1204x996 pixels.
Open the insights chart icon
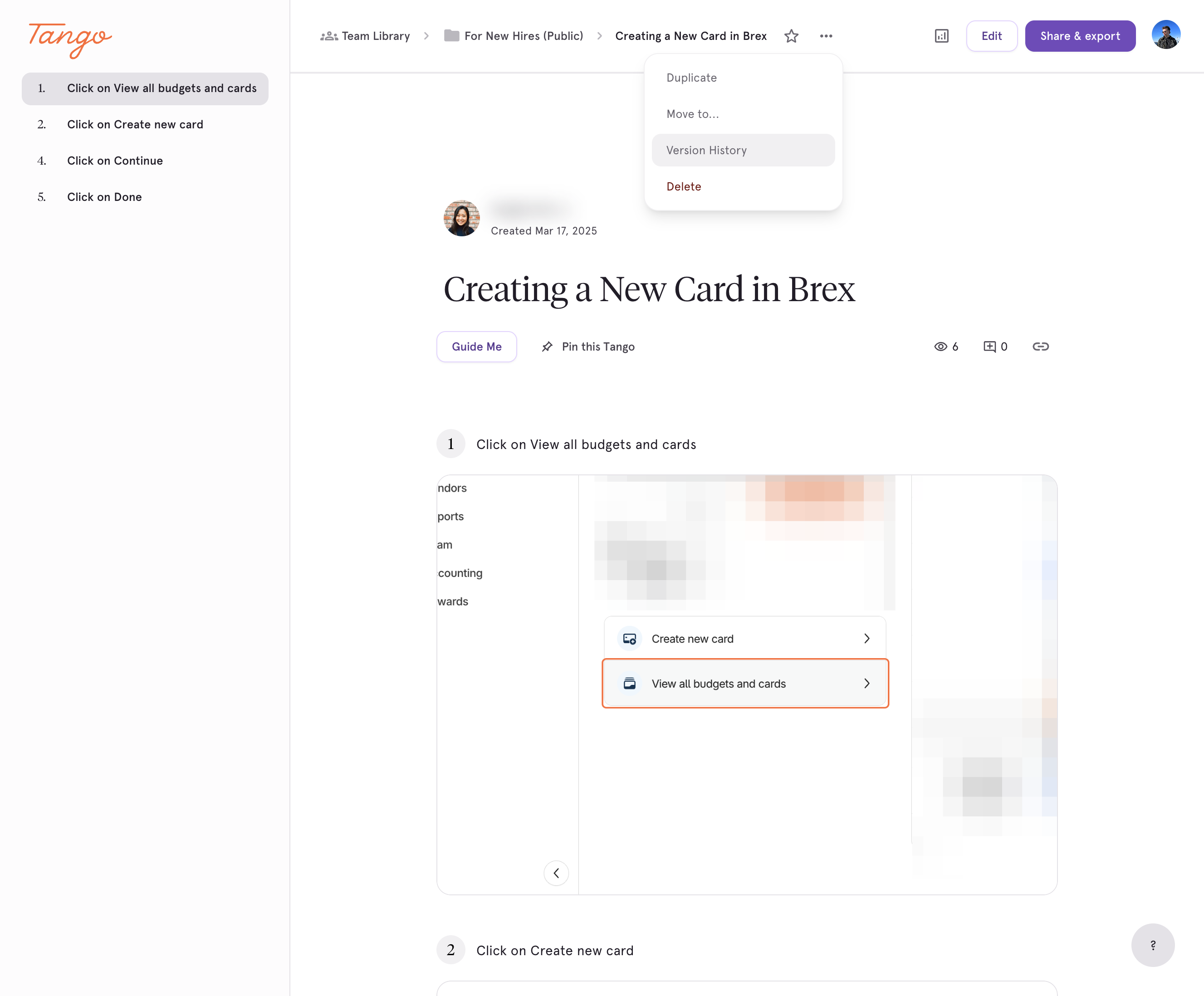tap(941, 36)
